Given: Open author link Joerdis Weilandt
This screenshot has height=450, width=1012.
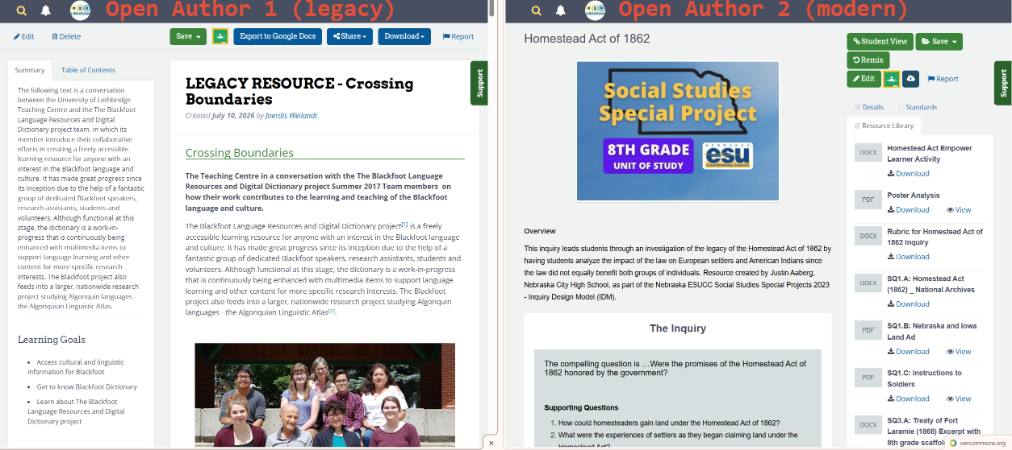Looking at the screenshot, I should [291, 116].
